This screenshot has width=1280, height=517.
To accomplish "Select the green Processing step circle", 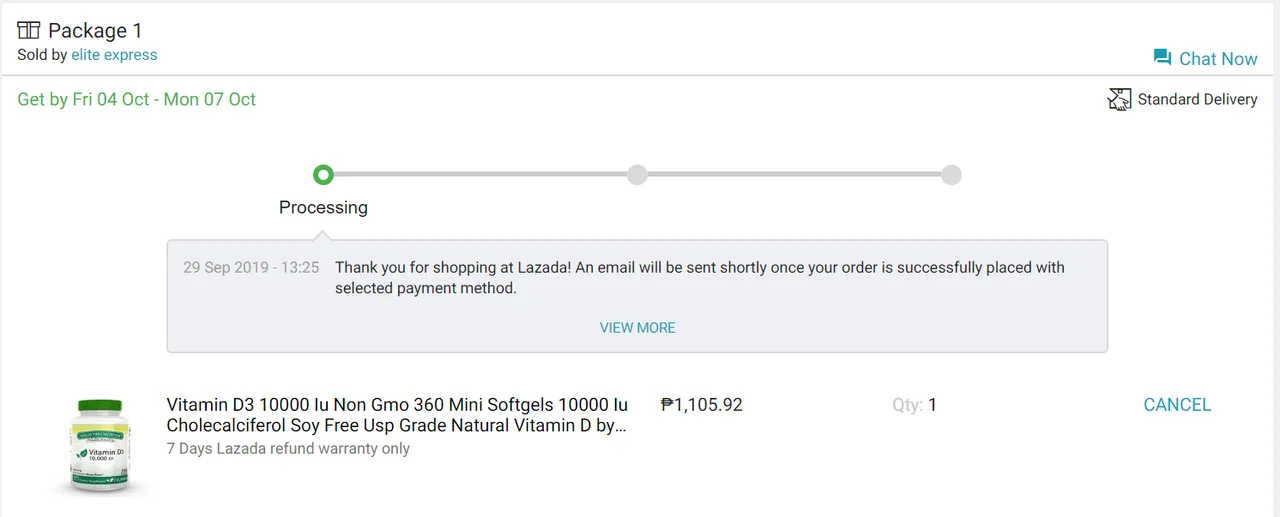I will click(323, 175).
